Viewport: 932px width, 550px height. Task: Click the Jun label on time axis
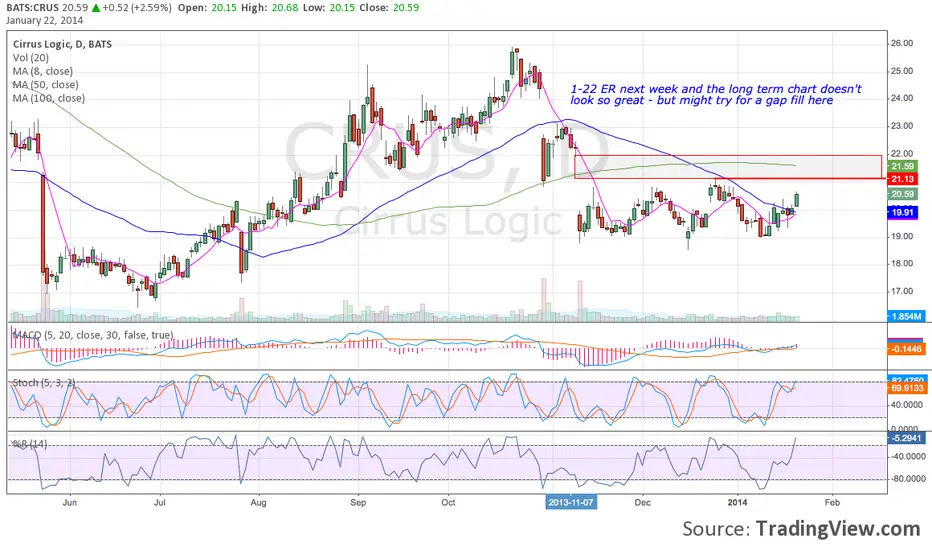click(70, 502)
